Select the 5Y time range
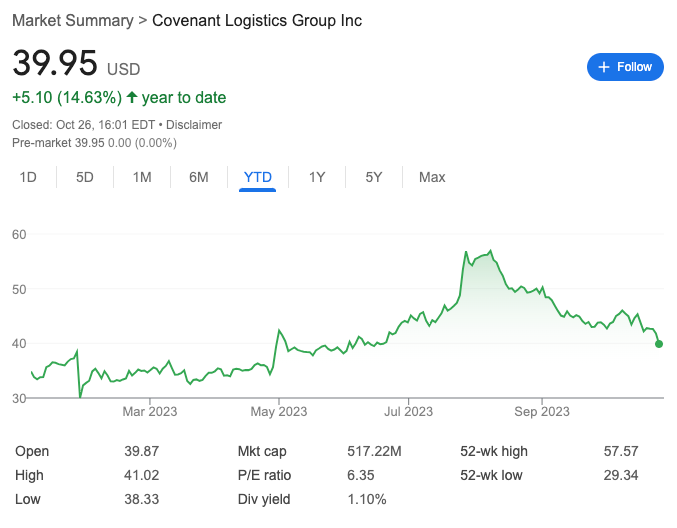Screen dimensions: 677x528 tap(374, 178)
